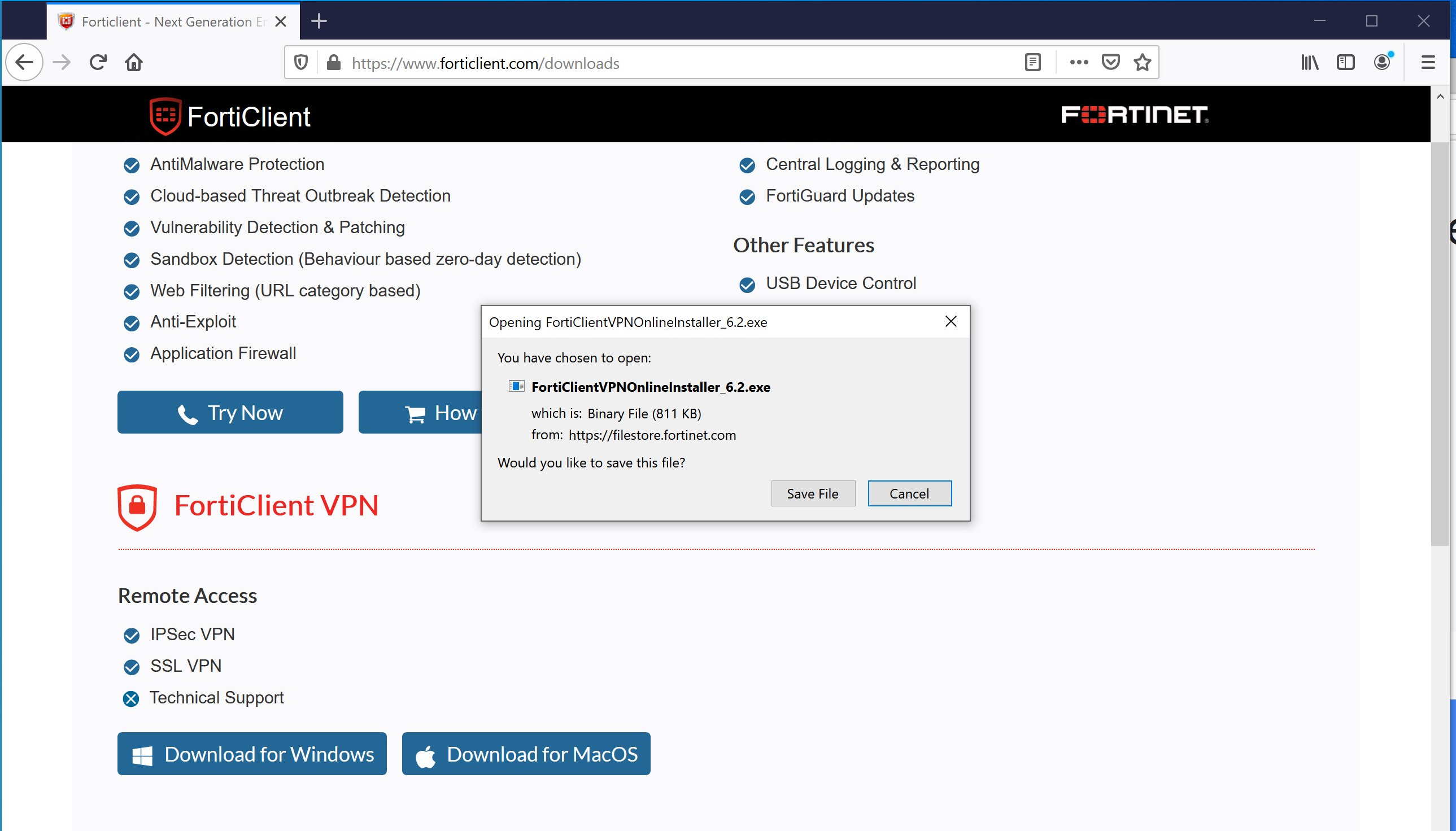Click Cloud-based Threat Outbreak Detection text
The width and height of the screenshot is (1456, 831).
coord(300,195)
